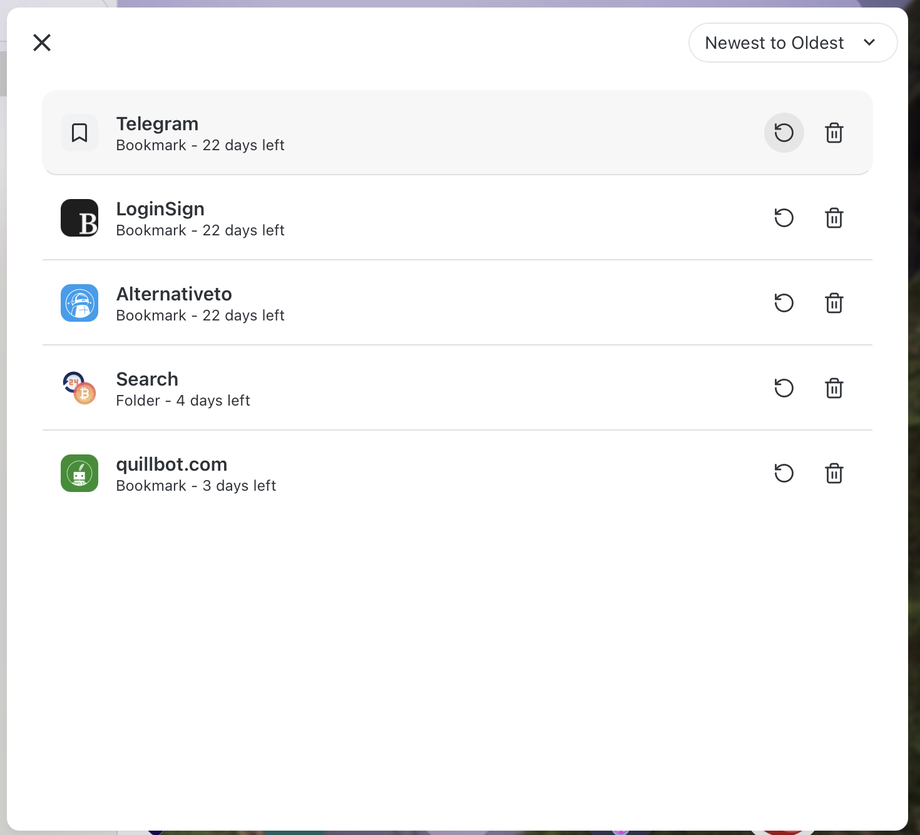Restore the quillbot.com bookmark
Screen dimensions: 920x835
tap(783, 473)
